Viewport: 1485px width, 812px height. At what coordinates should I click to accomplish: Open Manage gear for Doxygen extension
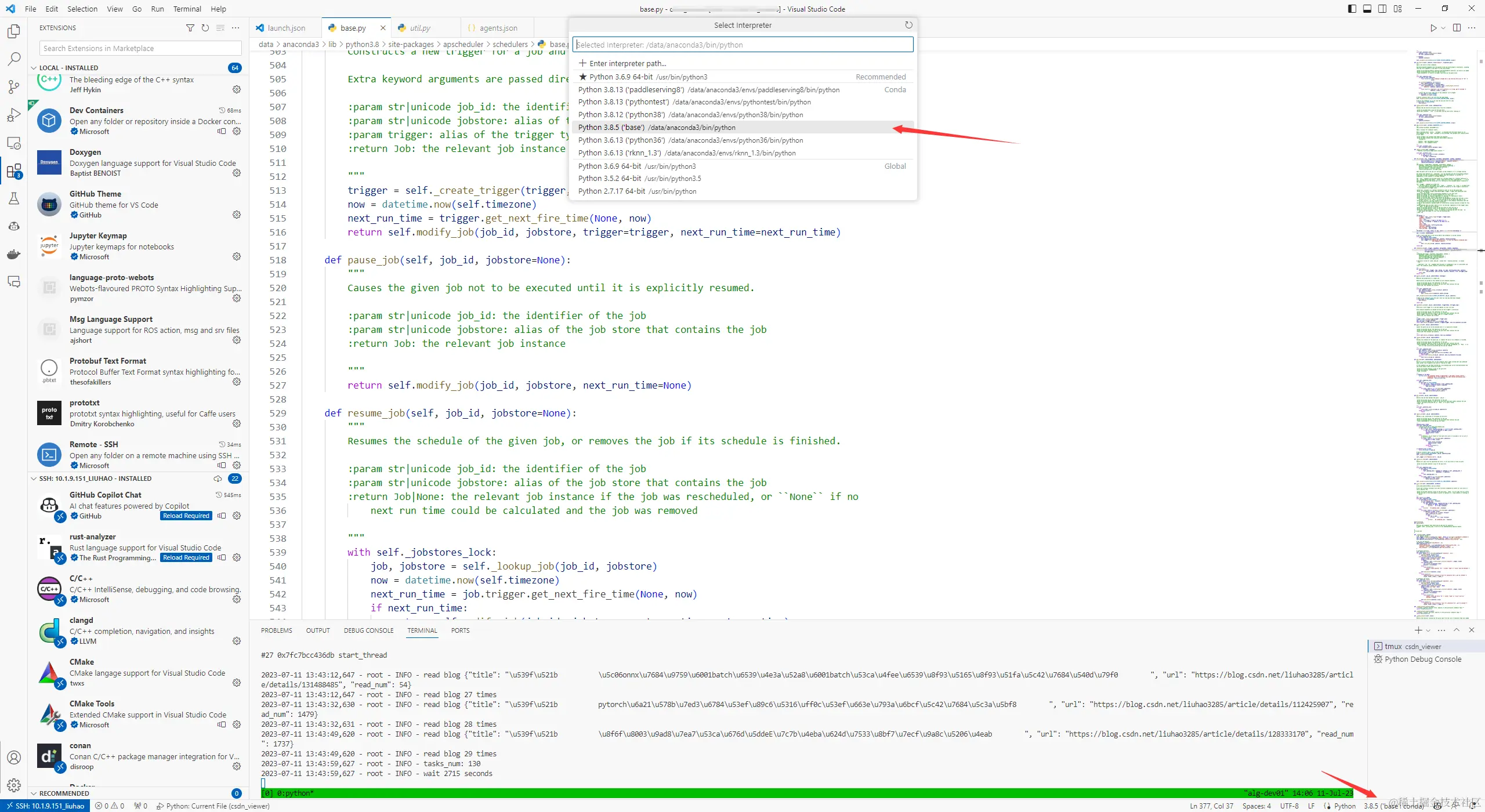(x=237, y=173)
